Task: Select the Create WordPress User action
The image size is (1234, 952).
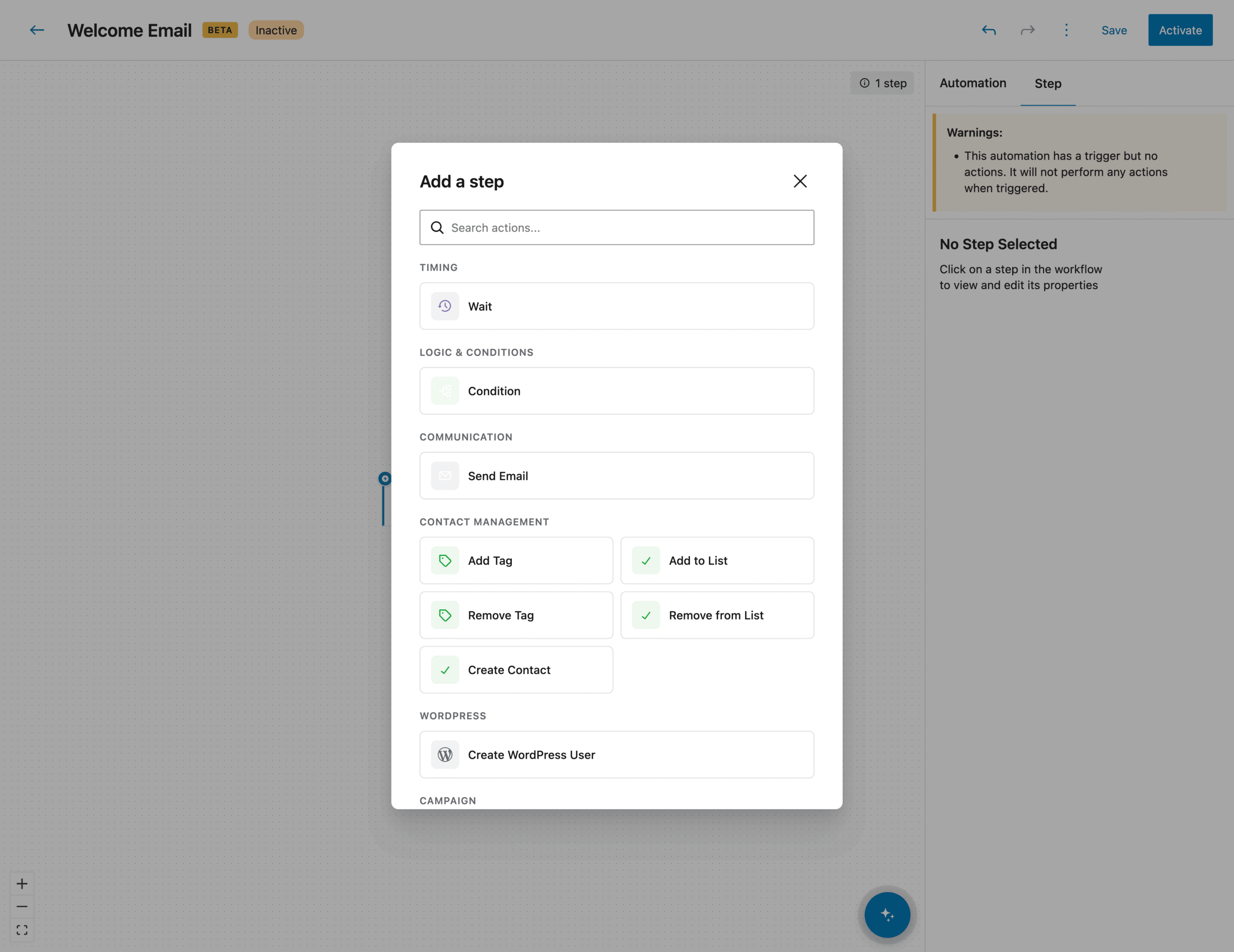Action: click(x=617, y=755)
